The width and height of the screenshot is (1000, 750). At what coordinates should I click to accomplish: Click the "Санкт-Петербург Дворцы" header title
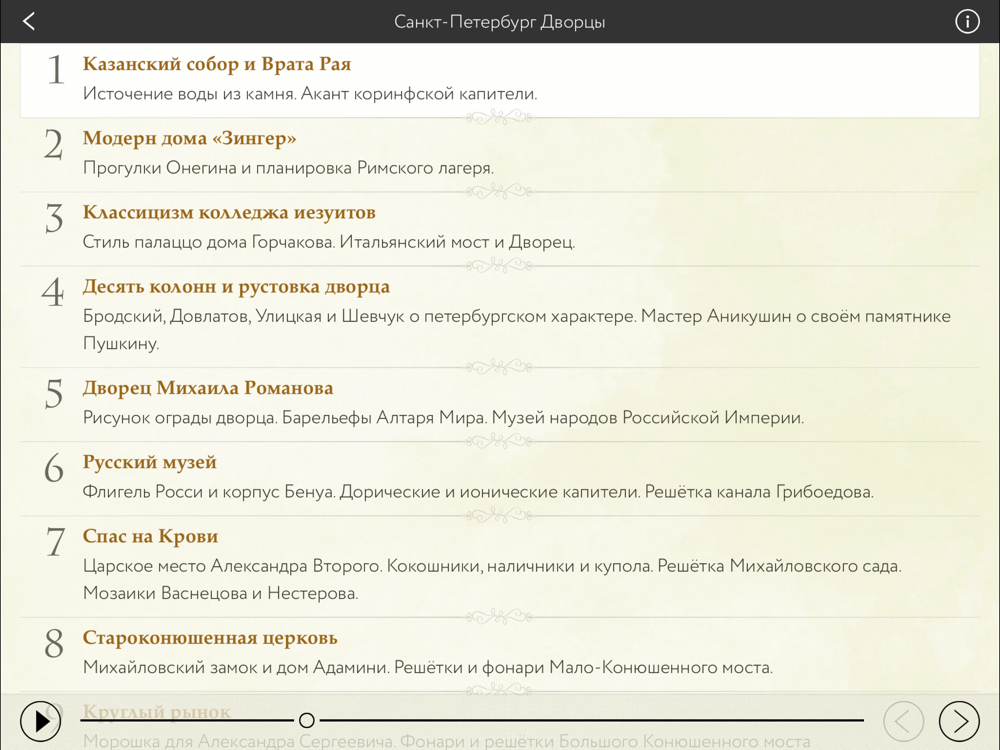click(x=499, y=22)
